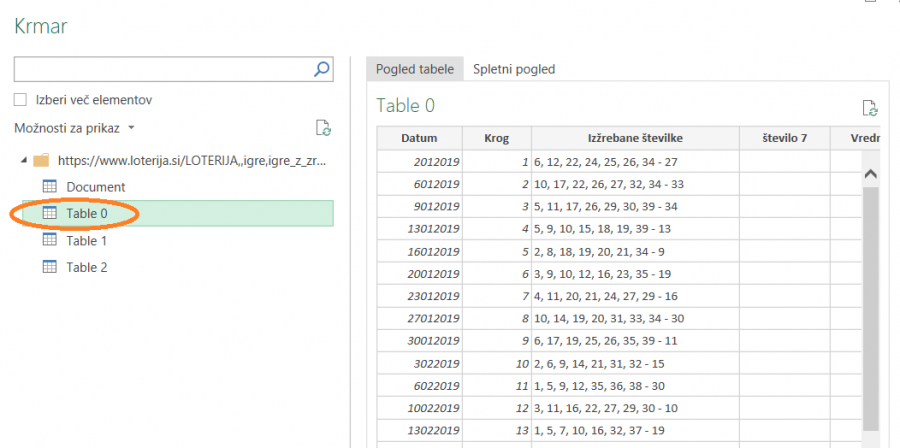Click the 'Izžrebane številke' column header
The width and height of the screenshot is (900, 448).
coord(635,138)
